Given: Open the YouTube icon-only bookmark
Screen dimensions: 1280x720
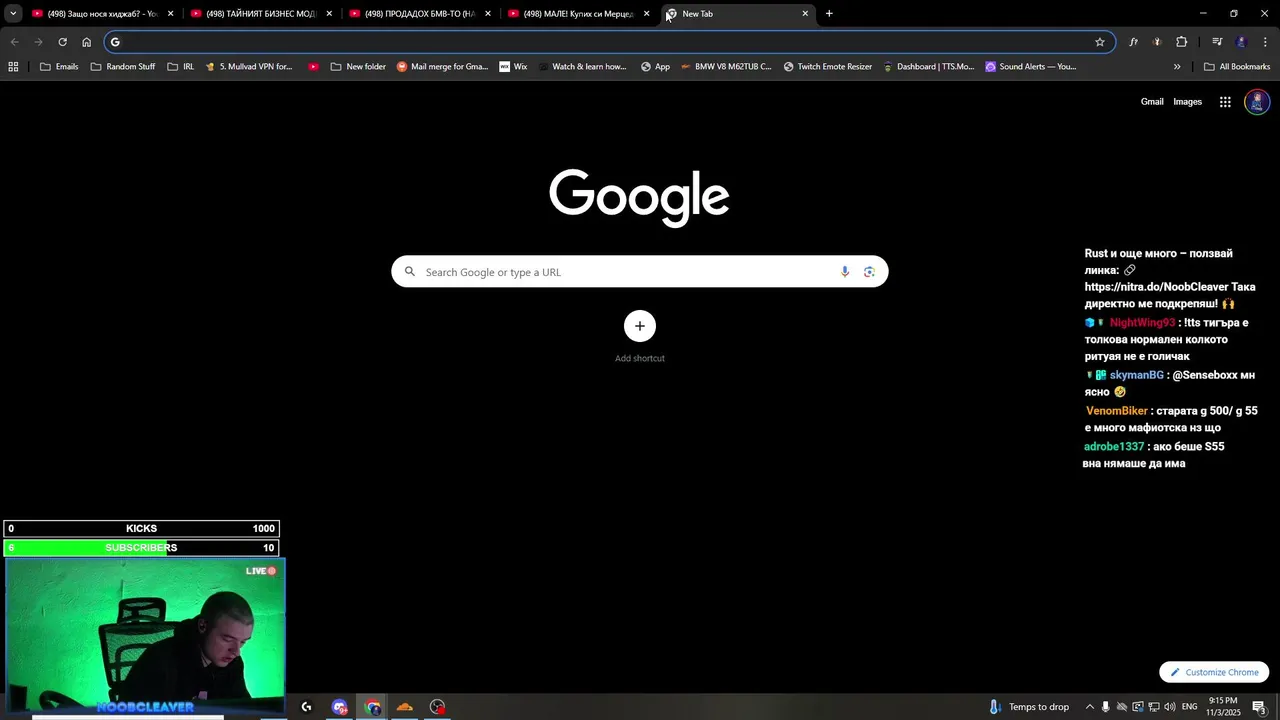Looking at the screenshot, I should click(314, 67).
